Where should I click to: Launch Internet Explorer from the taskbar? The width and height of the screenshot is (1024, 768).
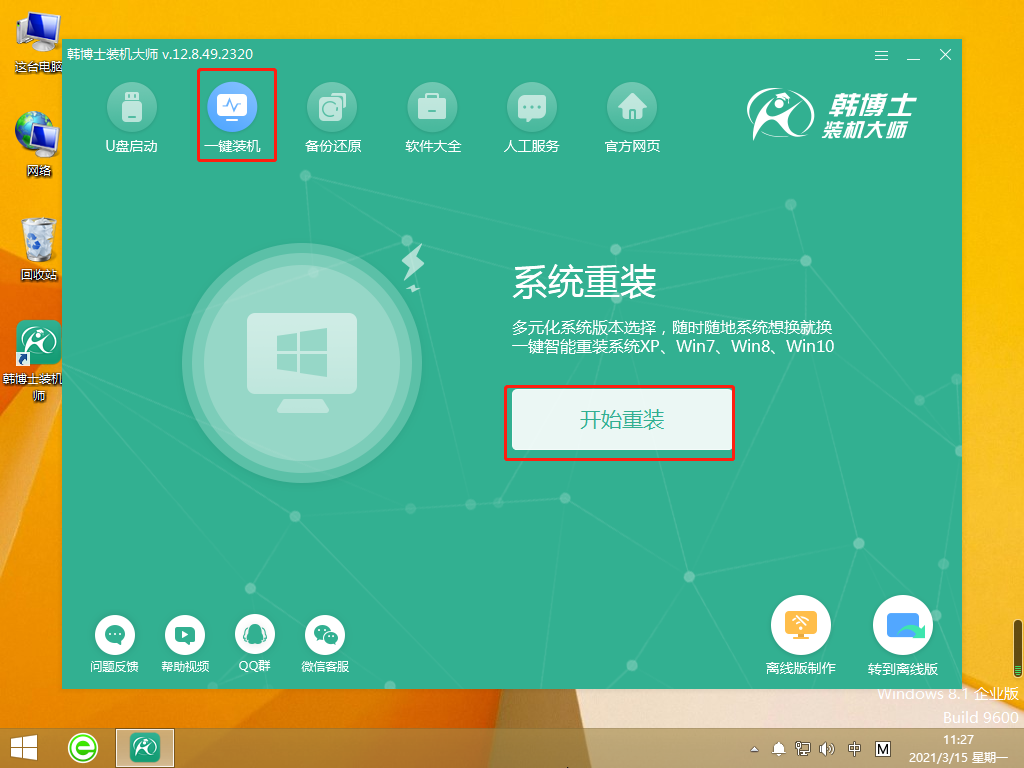[x=83, y=745]
